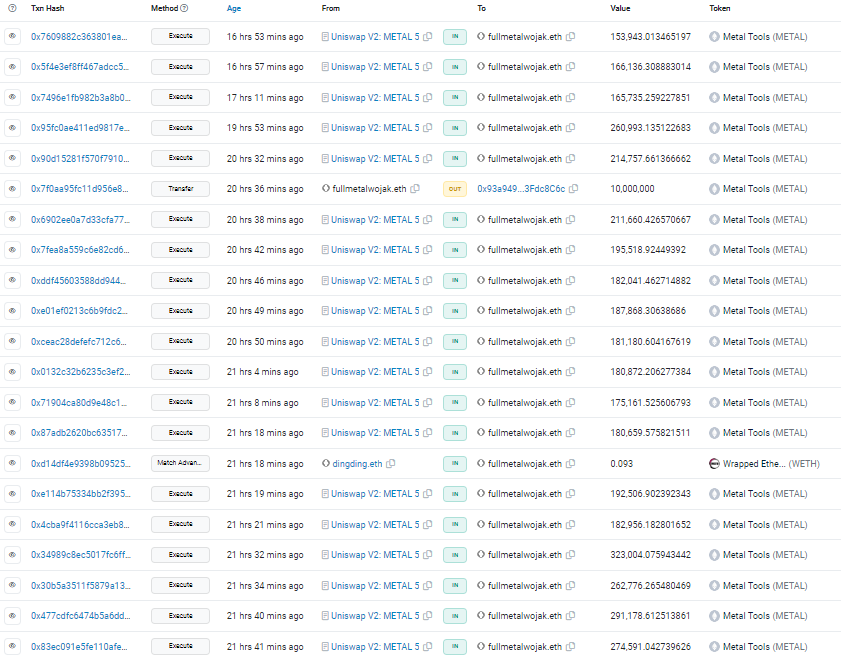Copy dingding.eth address
The height and width of the screenshot is (657, 841).
coord(390,463)
